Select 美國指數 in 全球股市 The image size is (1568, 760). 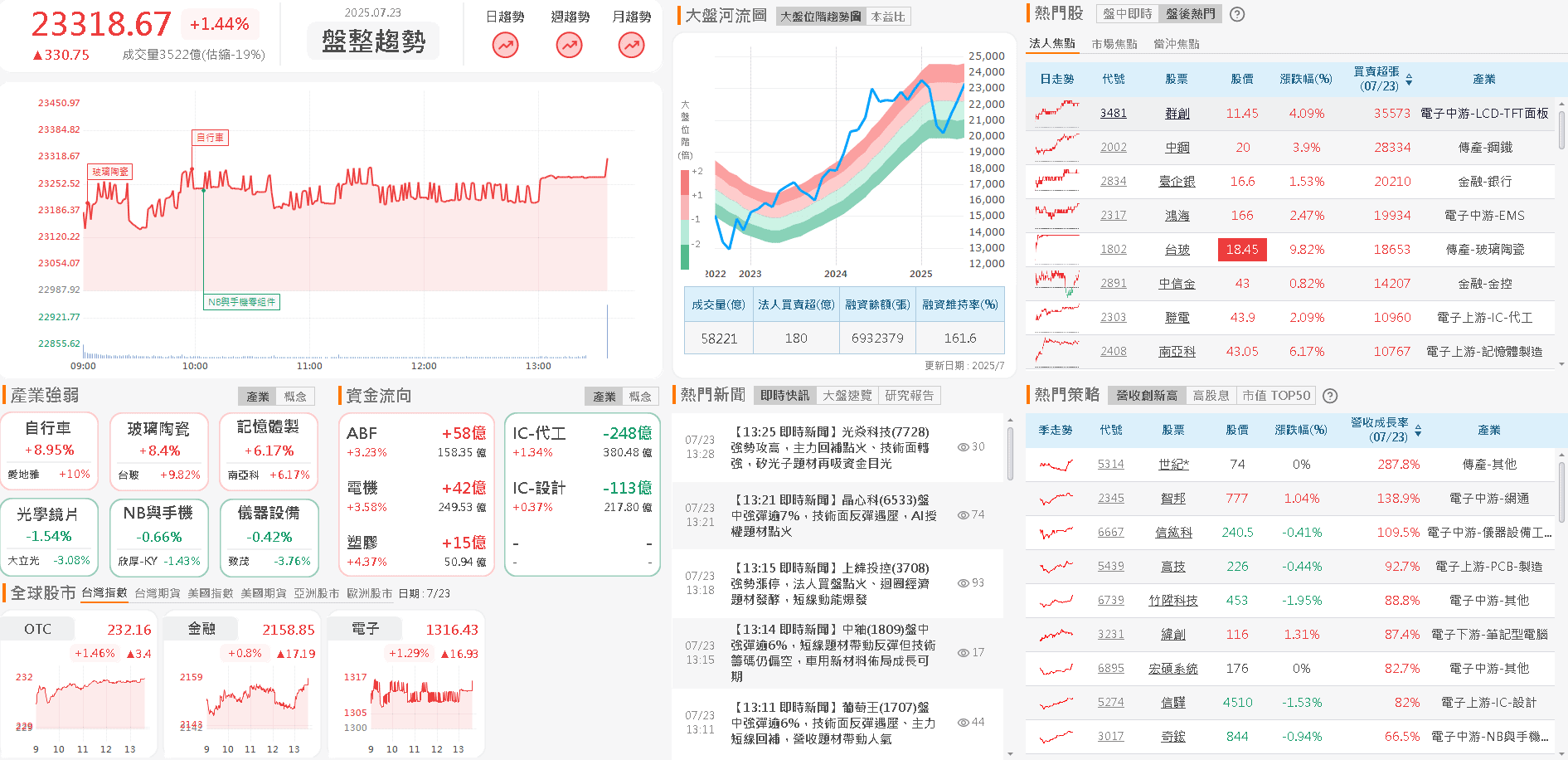pyautogui.click(x=211, y=593)
